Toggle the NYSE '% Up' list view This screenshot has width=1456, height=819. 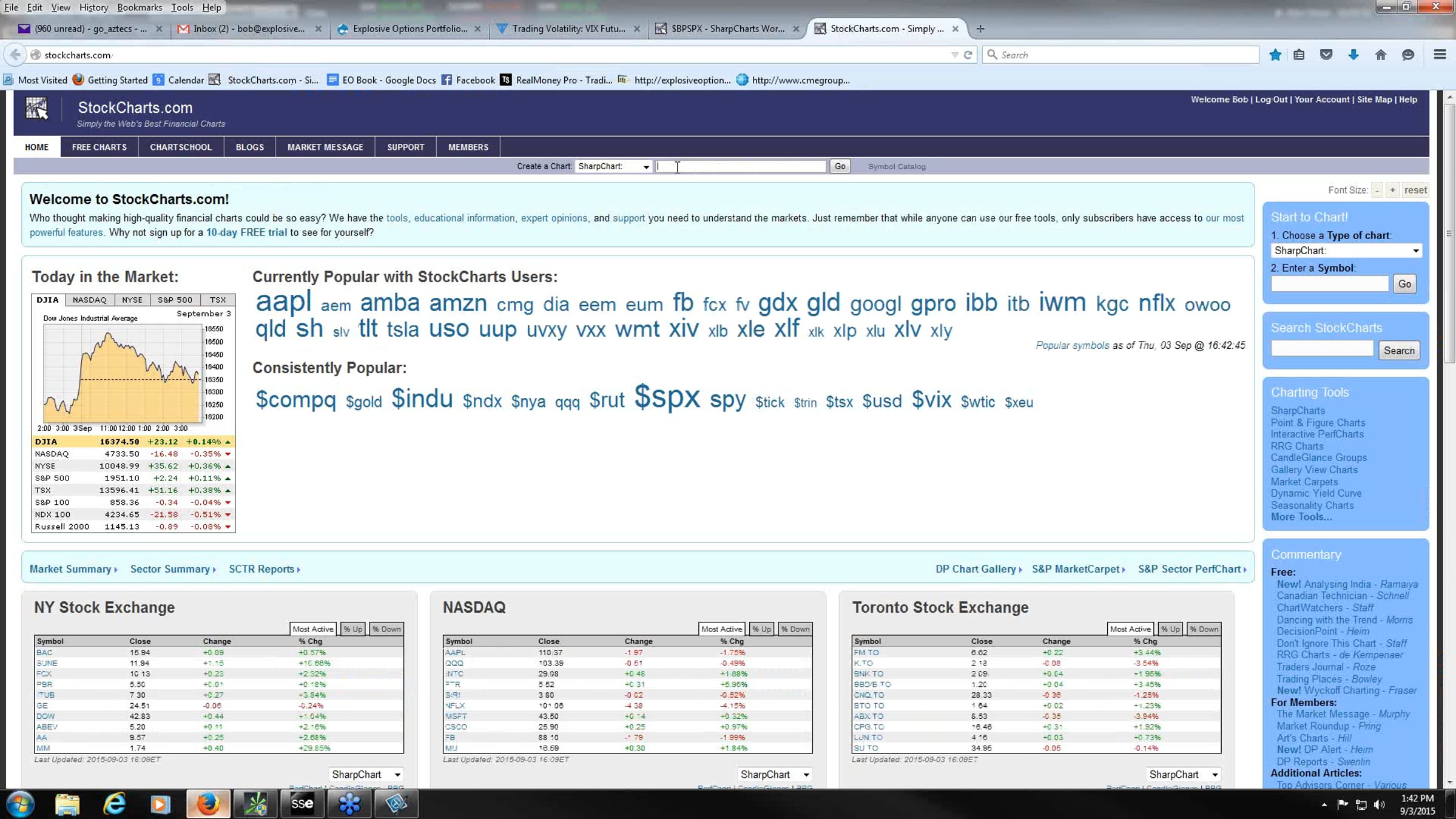352,629
